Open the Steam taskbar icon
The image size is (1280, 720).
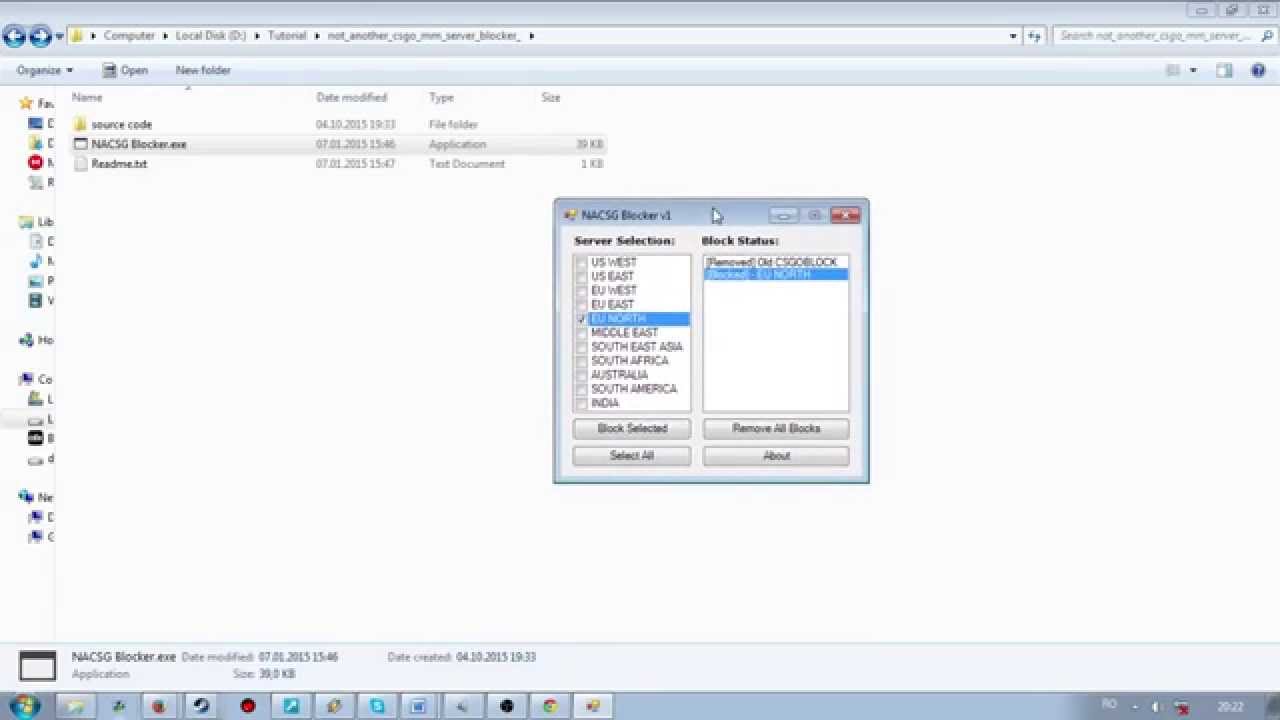(201, 706)
